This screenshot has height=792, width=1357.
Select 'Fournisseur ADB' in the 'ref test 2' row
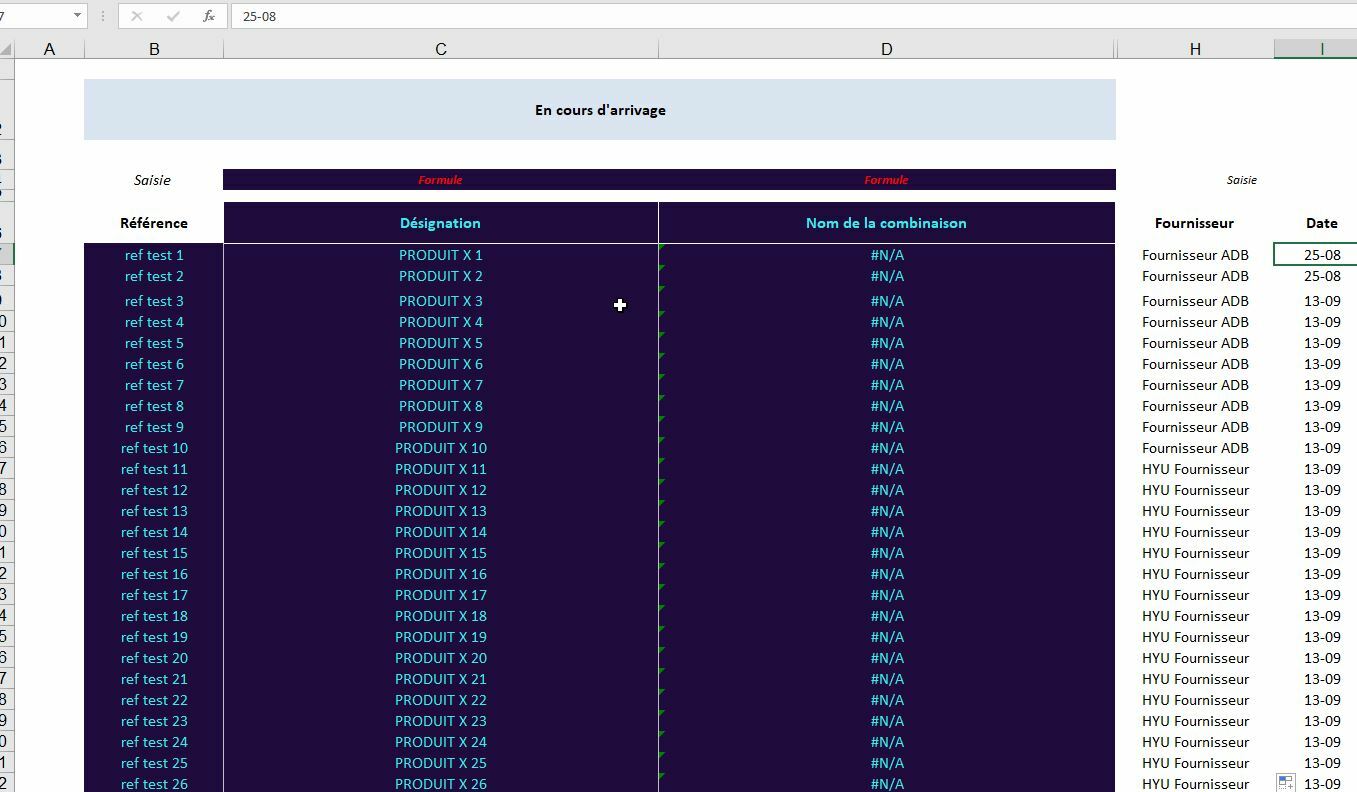1195,276
